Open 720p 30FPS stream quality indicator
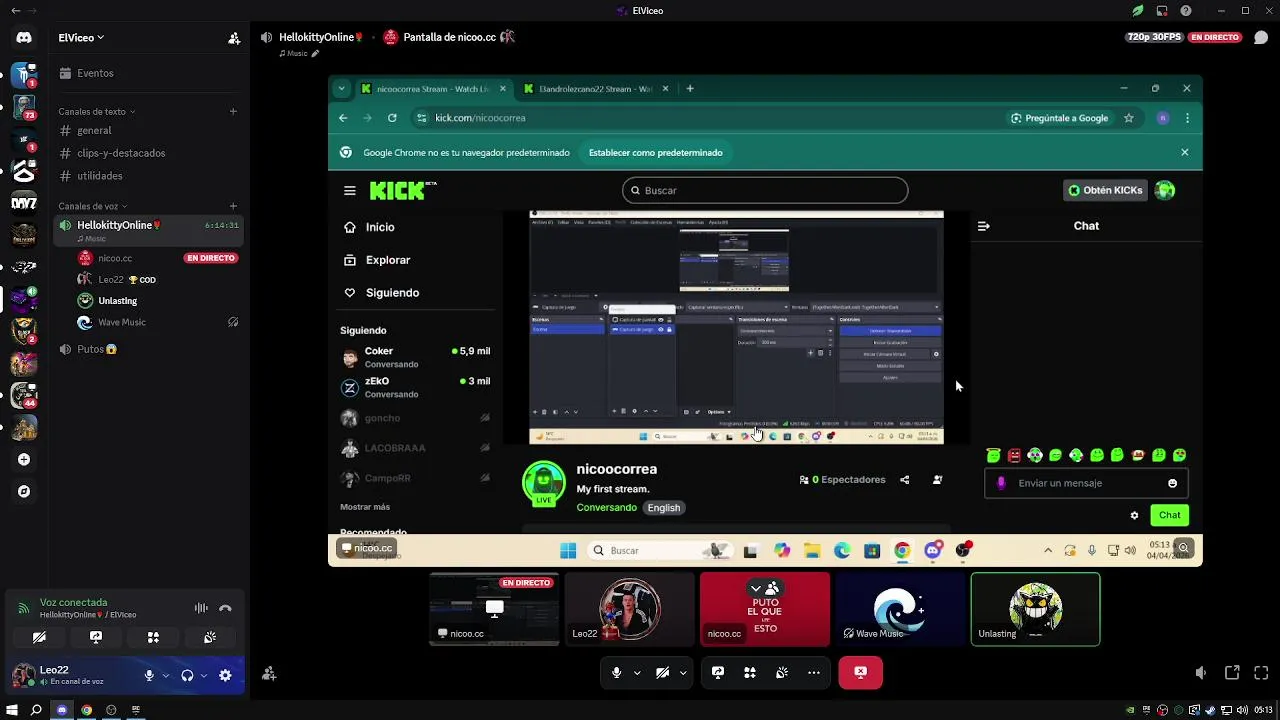The width and height of the screenshot is (1280, 720). click(x=1155, y=37)
